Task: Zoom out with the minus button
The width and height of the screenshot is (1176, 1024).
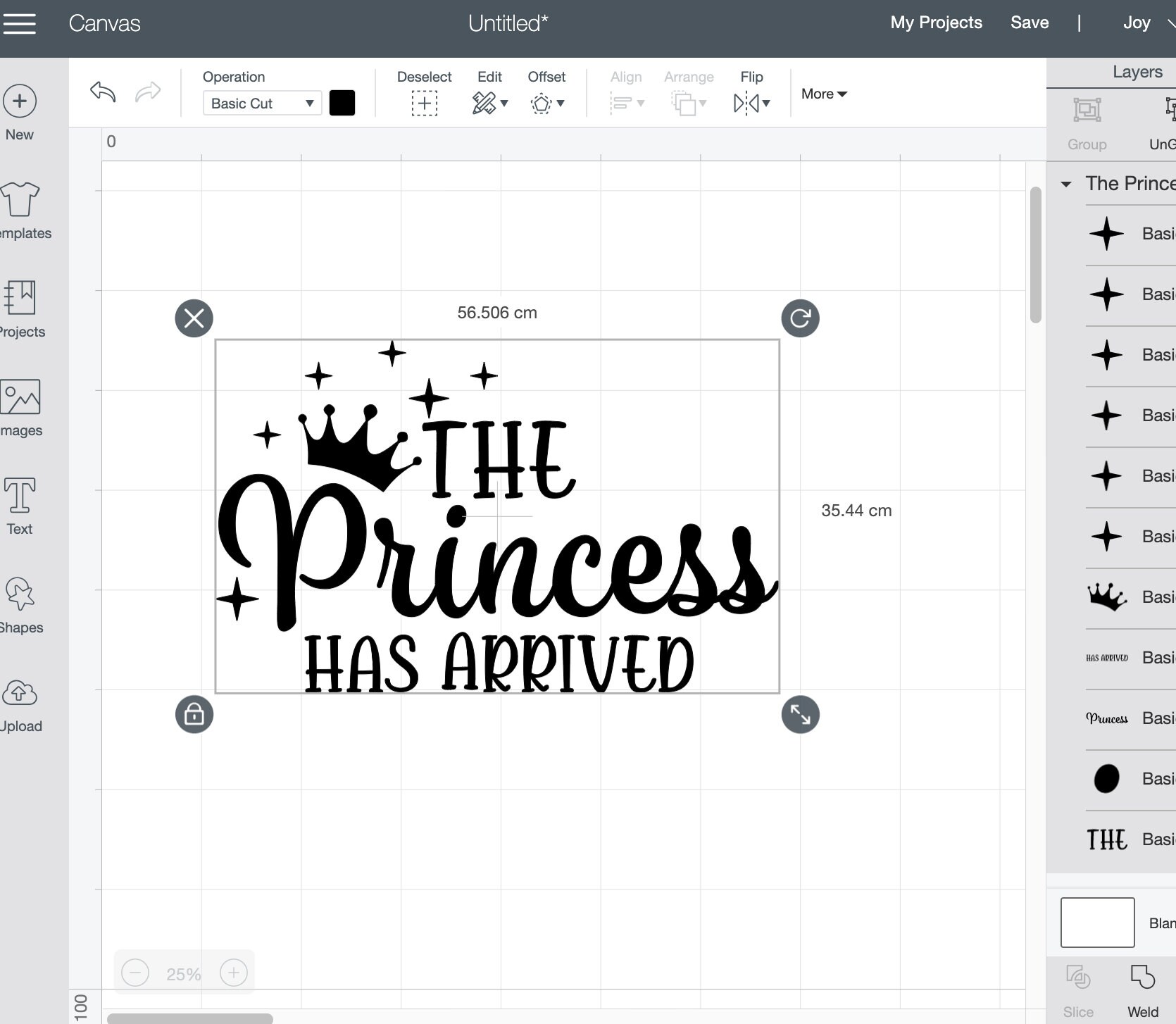Action: pyautogui.click(x=135, y=973)
